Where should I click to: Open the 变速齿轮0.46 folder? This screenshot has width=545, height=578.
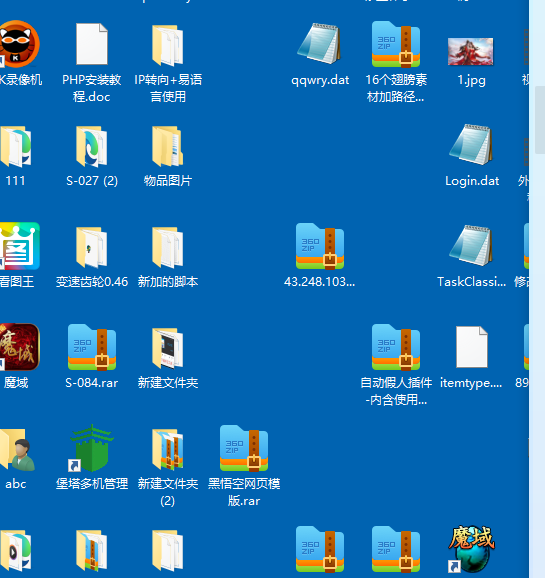click(x=92, y=247)
